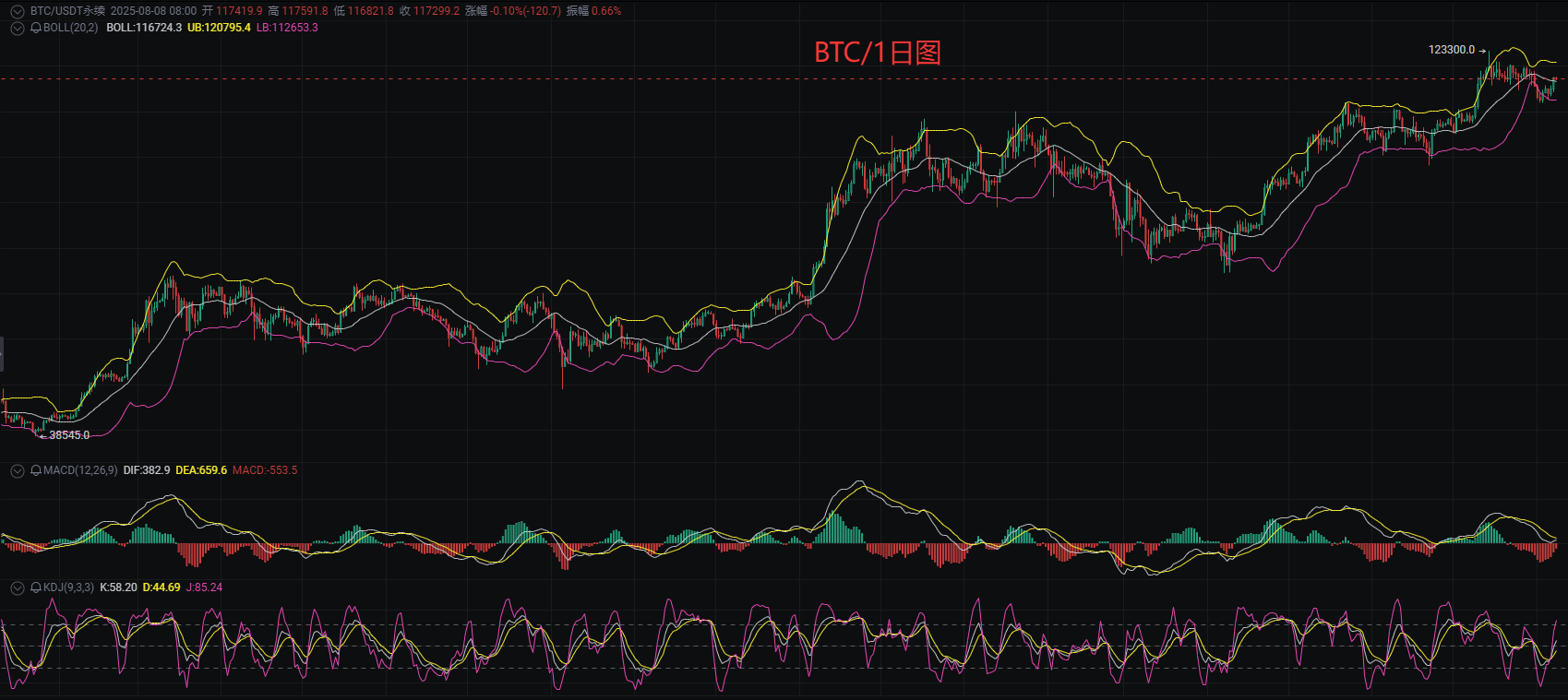Open the MACD(12,26,9) indicator settings label
The height and width of the screenshot is (700, 1568).
(x=80, y=470)
